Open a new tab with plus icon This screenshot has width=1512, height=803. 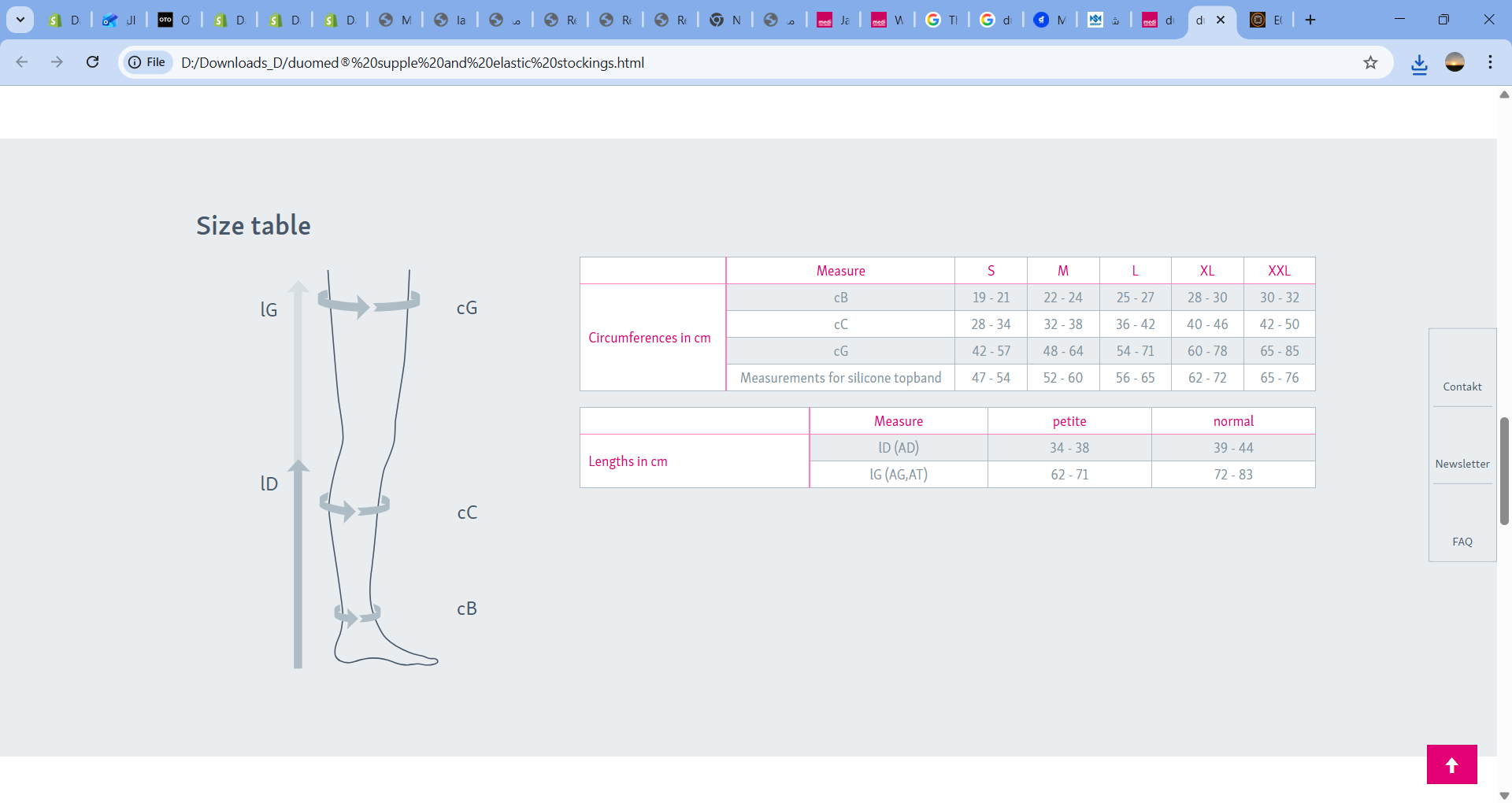1310,20
